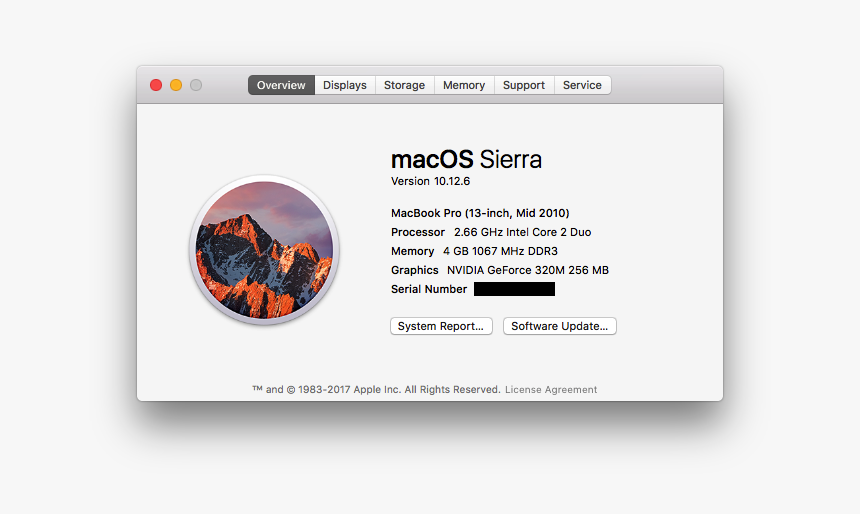Click the Processor label
The height and width of the screenshot is (514, 860).
click(418, 232)
